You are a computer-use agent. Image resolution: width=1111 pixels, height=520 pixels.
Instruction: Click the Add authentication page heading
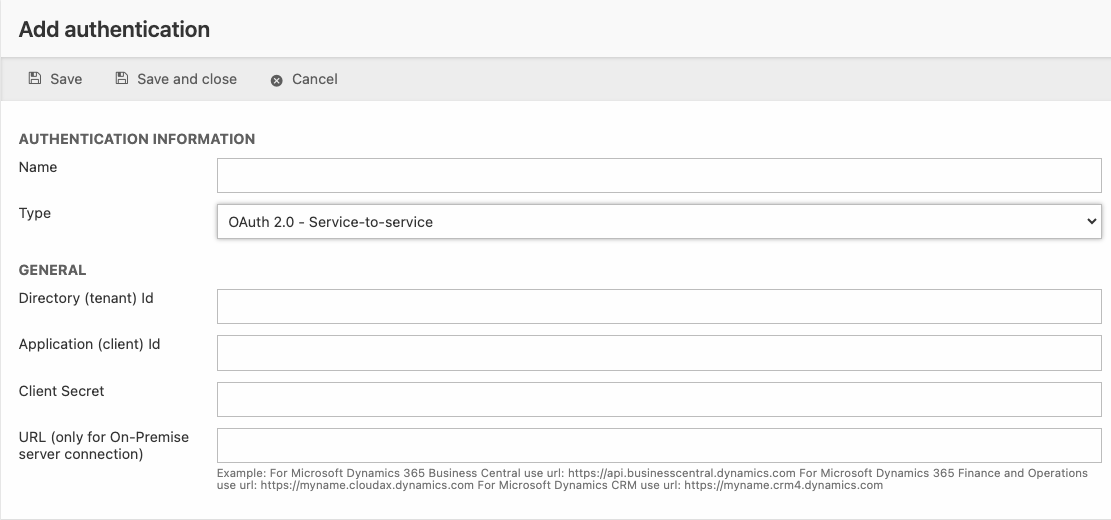click(x=114, y=29)
